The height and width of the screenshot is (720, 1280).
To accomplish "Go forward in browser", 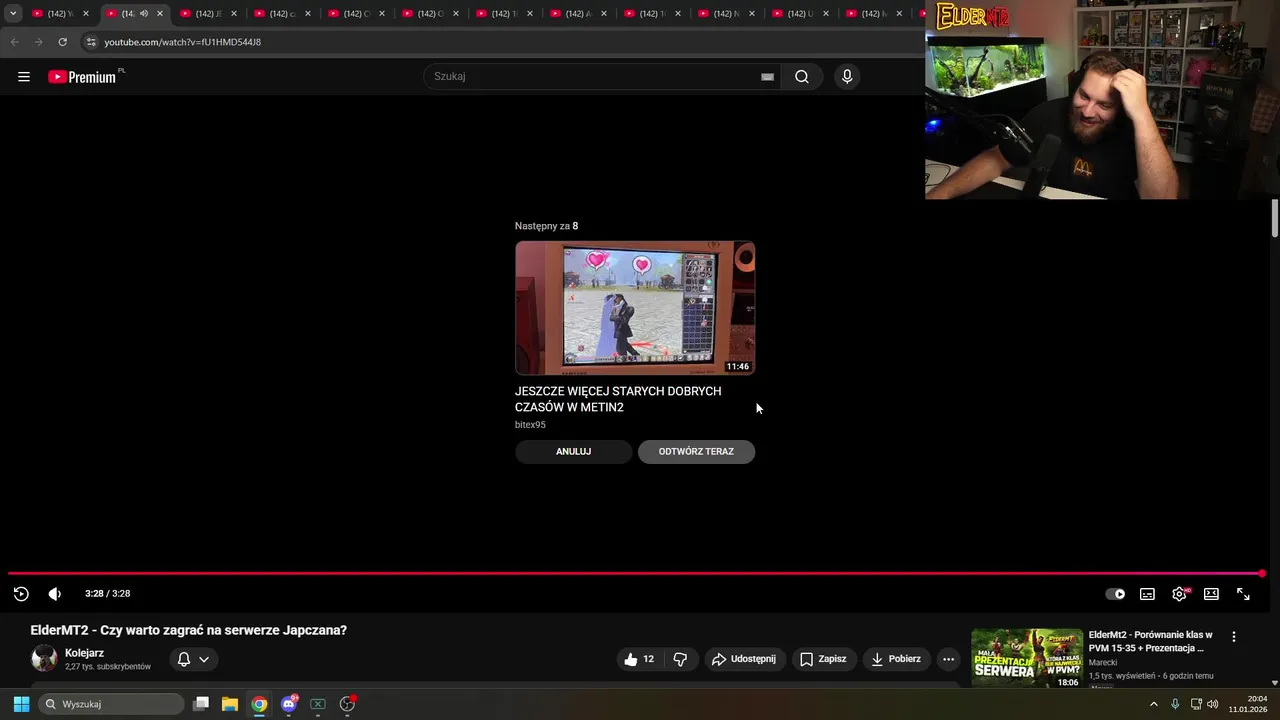I will 39,42.
